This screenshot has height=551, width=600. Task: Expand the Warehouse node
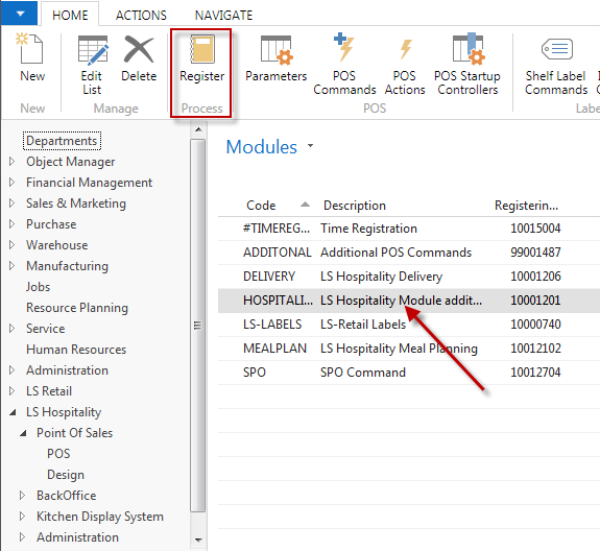12,245
